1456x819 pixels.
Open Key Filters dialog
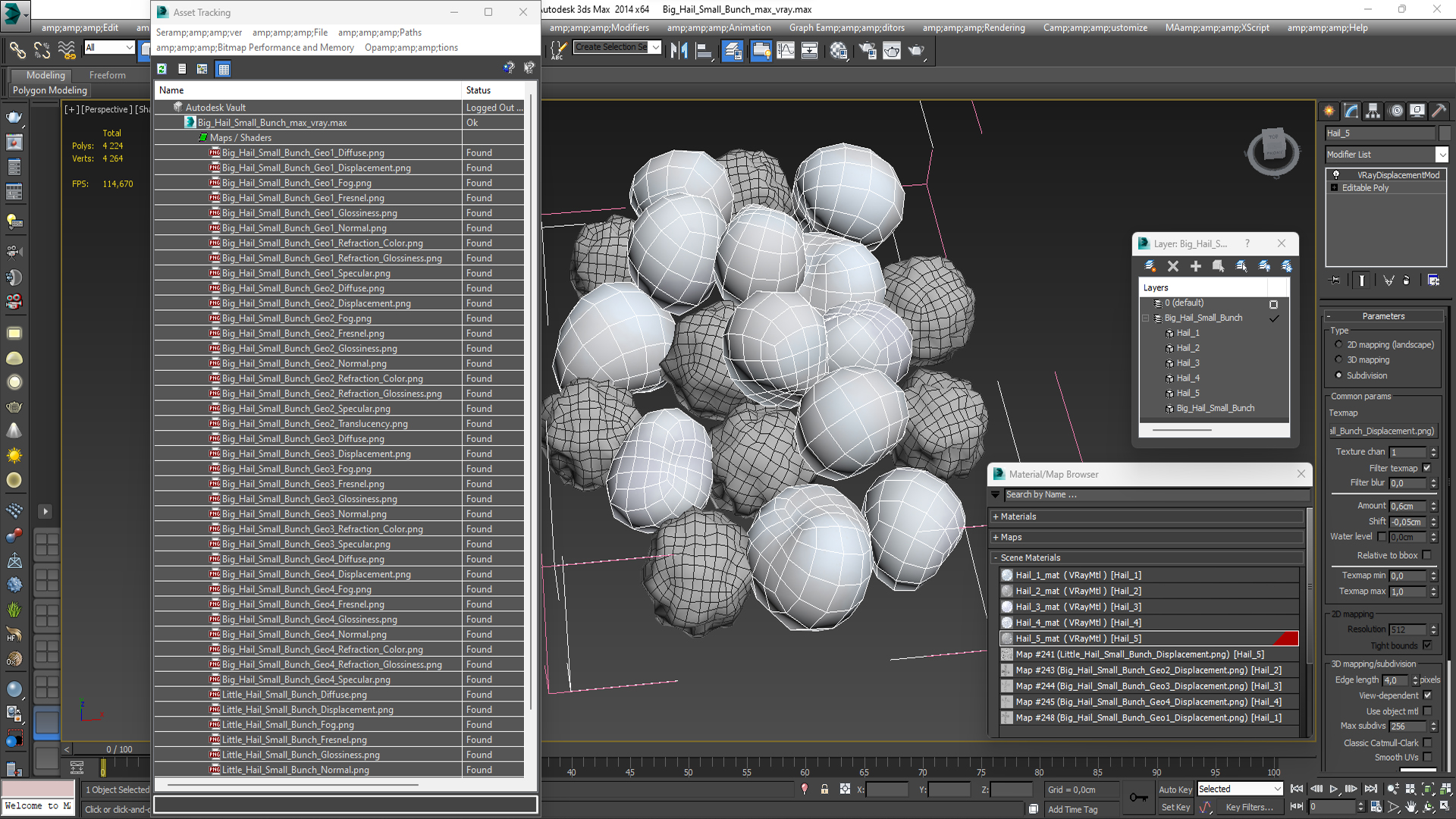(1249, 807)
